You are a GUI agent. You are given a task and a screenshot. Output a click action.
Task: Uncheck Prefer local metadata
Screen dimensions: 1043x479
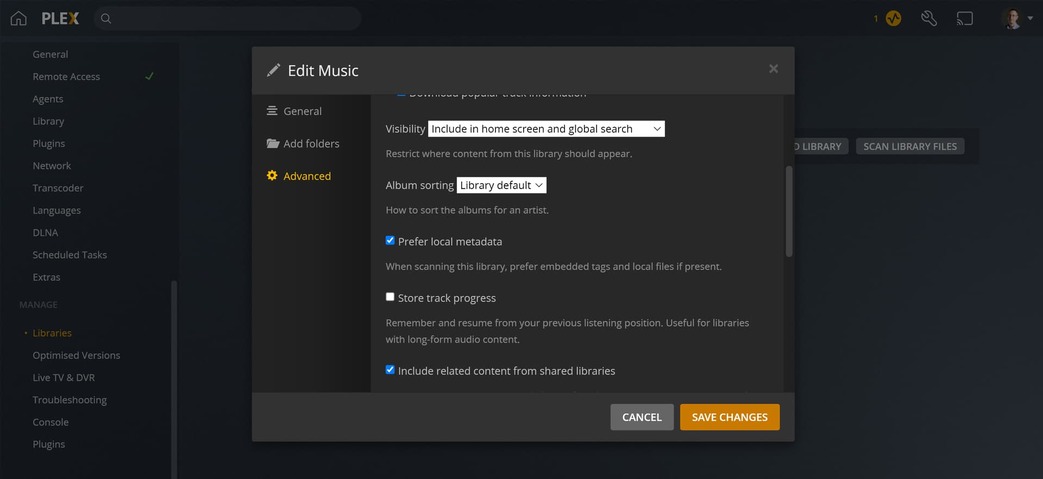390,241
